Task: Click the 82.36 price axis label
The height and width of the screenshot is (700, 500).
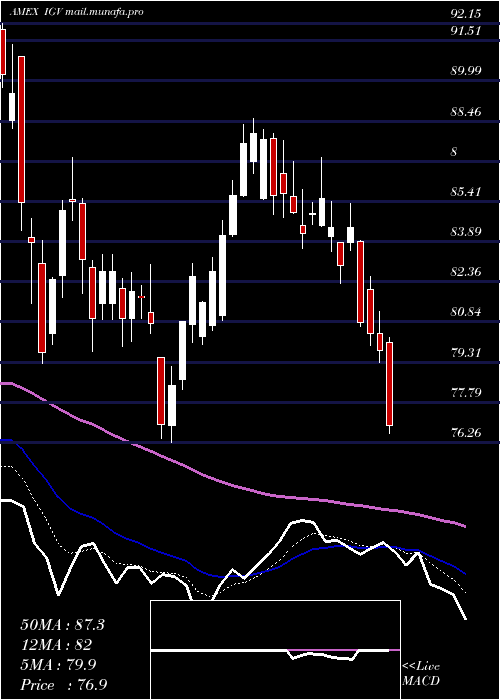Action: [466, 271]
